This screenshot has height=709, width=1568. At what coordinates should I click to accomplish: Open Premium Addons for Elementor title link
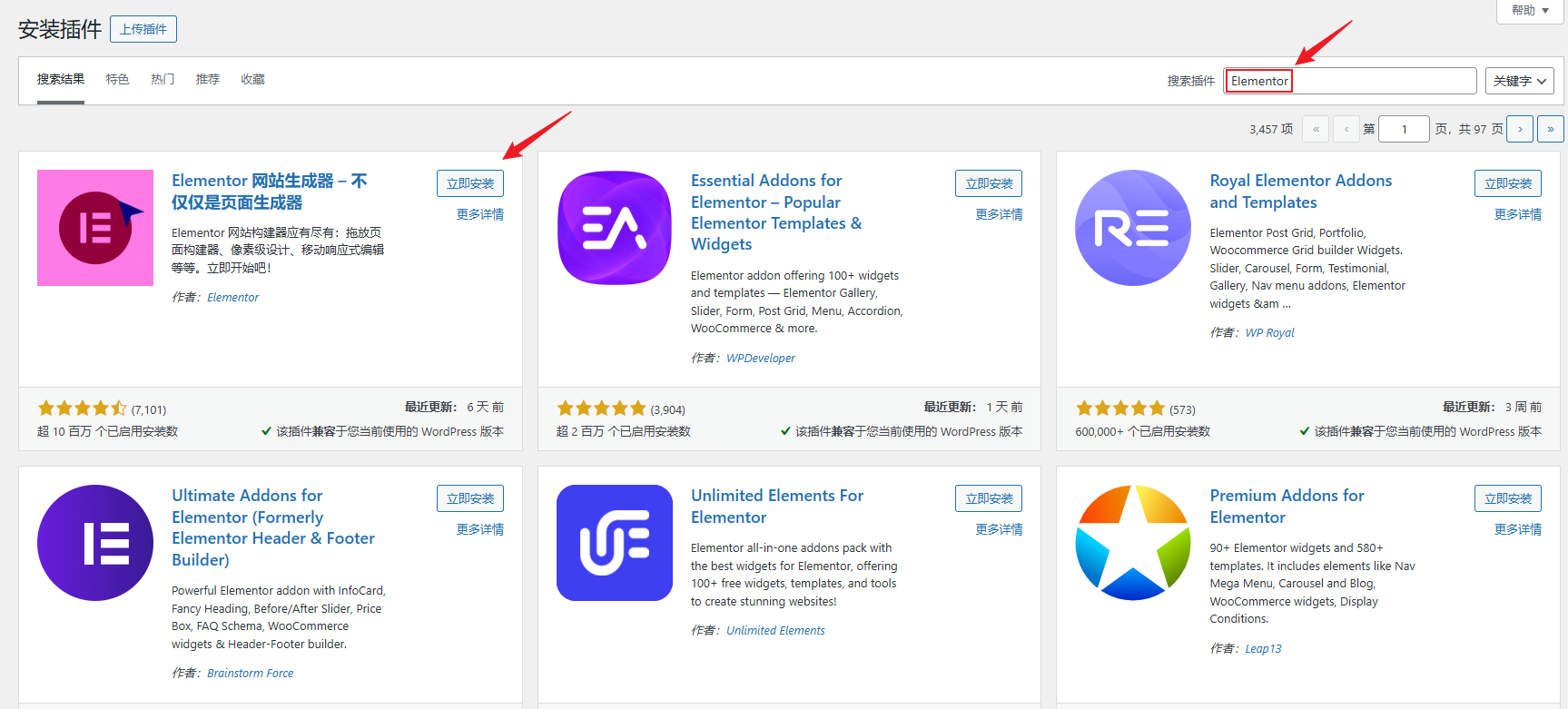[x=1287, y=507]
